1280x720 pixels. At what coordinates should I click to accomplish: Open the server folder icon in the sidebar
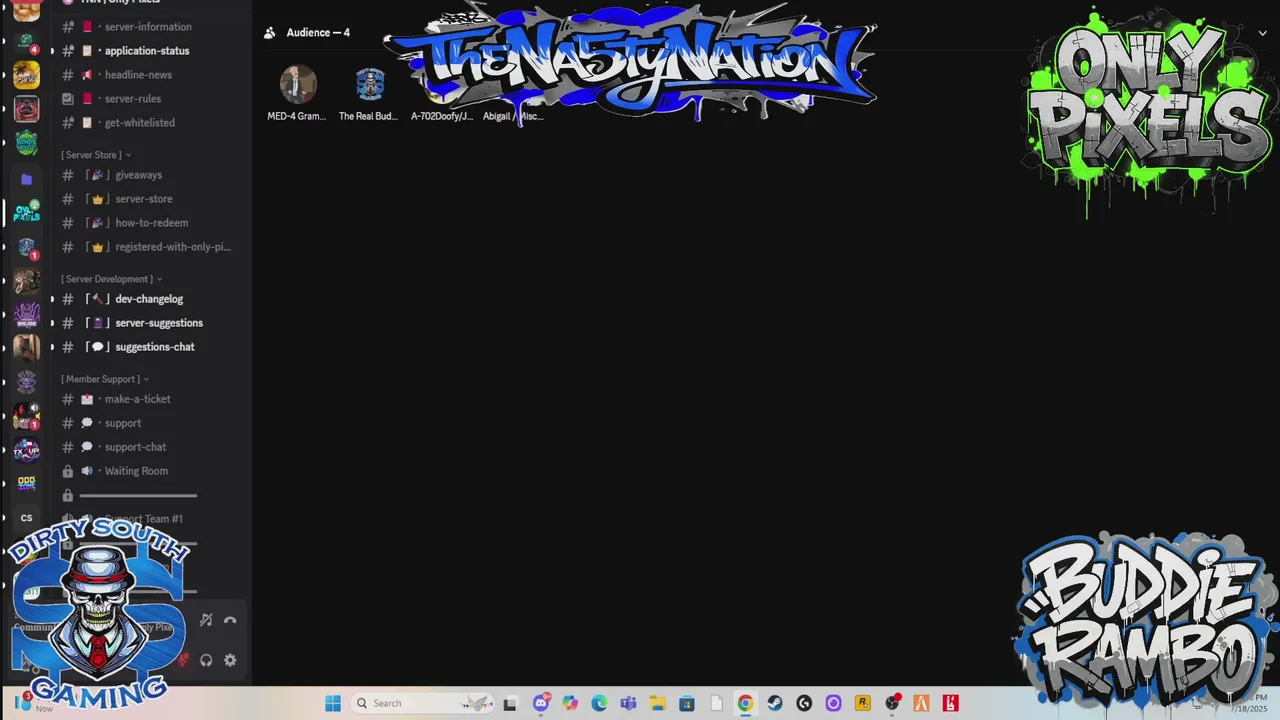tap(27, 179)
